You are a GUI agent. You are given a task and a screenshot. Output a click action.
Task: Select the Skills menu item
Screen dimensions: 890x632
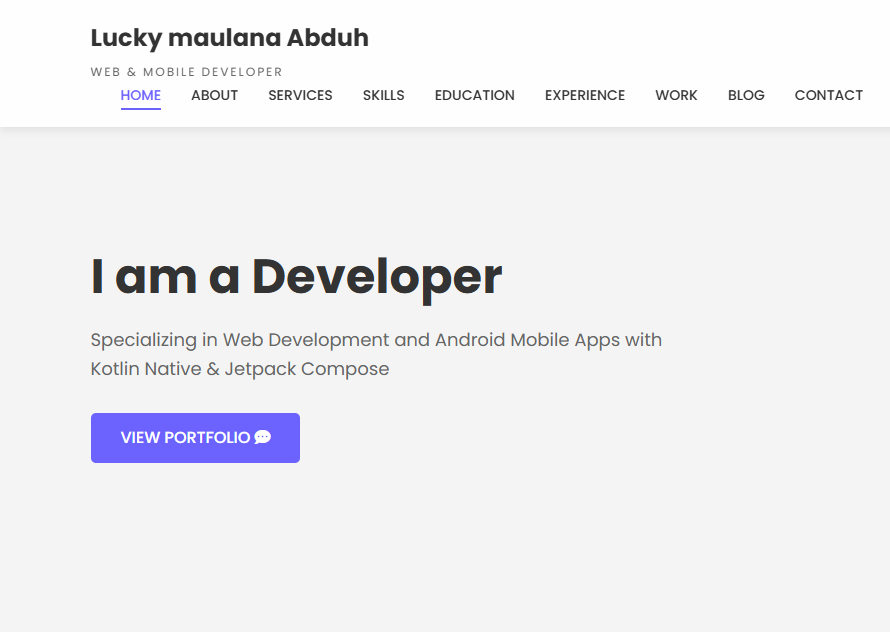click(383, 95)
